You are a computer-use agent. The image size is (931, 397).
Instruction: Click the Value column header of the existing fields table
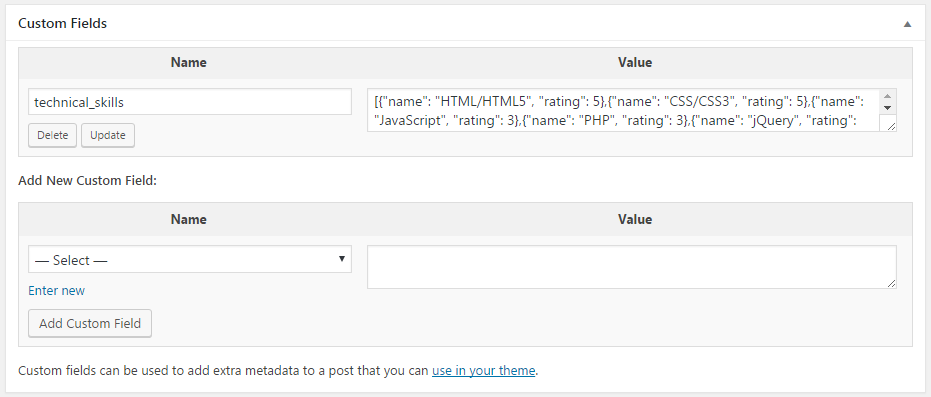point(635,62)
